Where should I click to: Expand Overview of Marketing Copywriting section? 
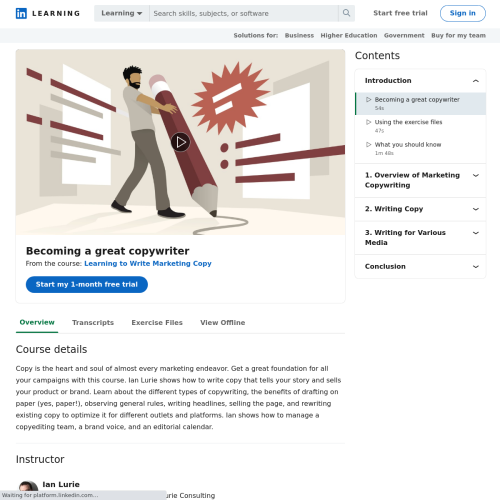476,175
